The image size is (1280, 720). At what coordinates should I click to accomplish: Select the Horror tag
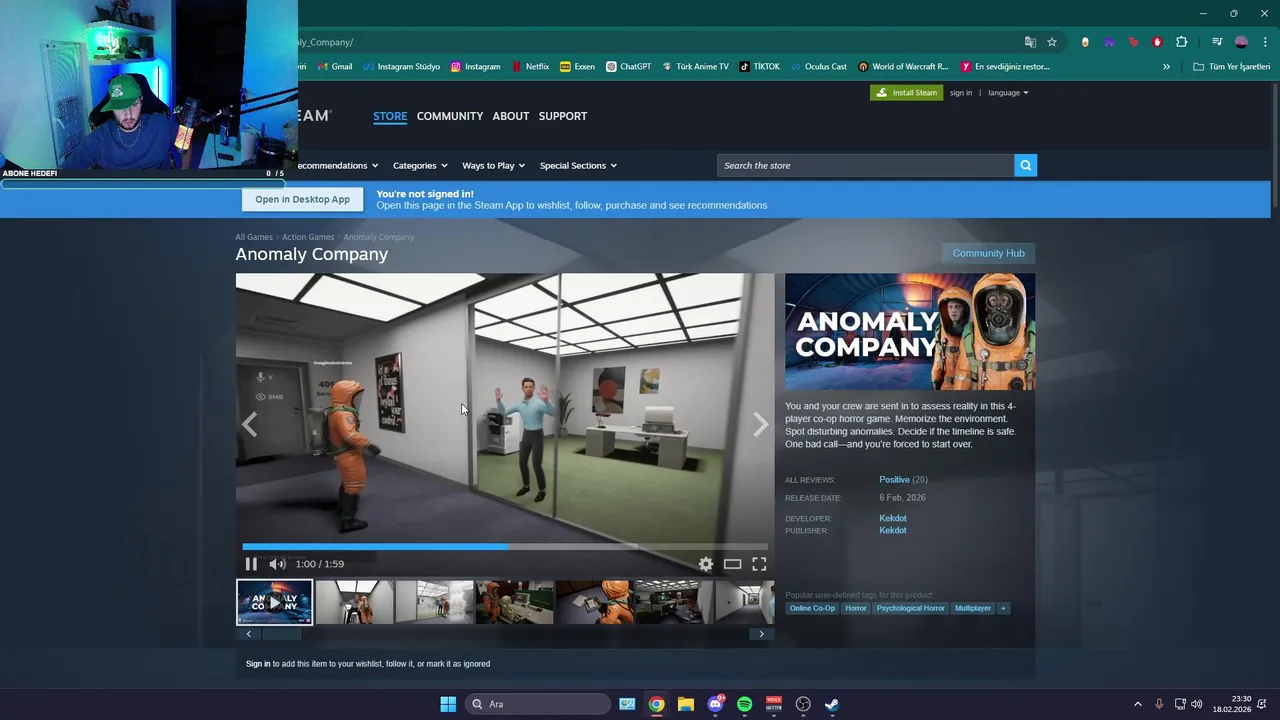pos(856,608)
